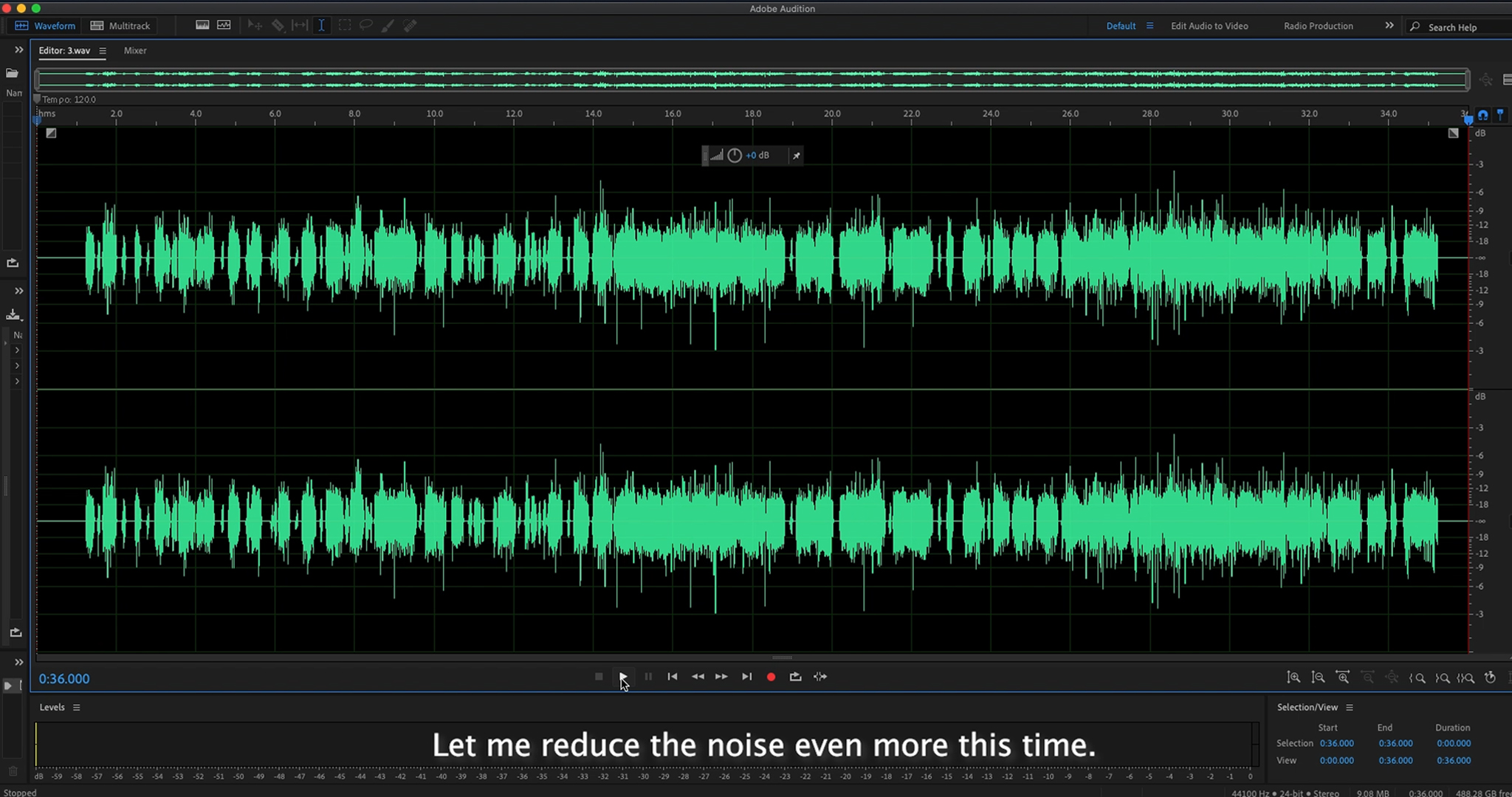
Task: Adjust the +0 dB HUD volume knob
Action: (735, 156)
